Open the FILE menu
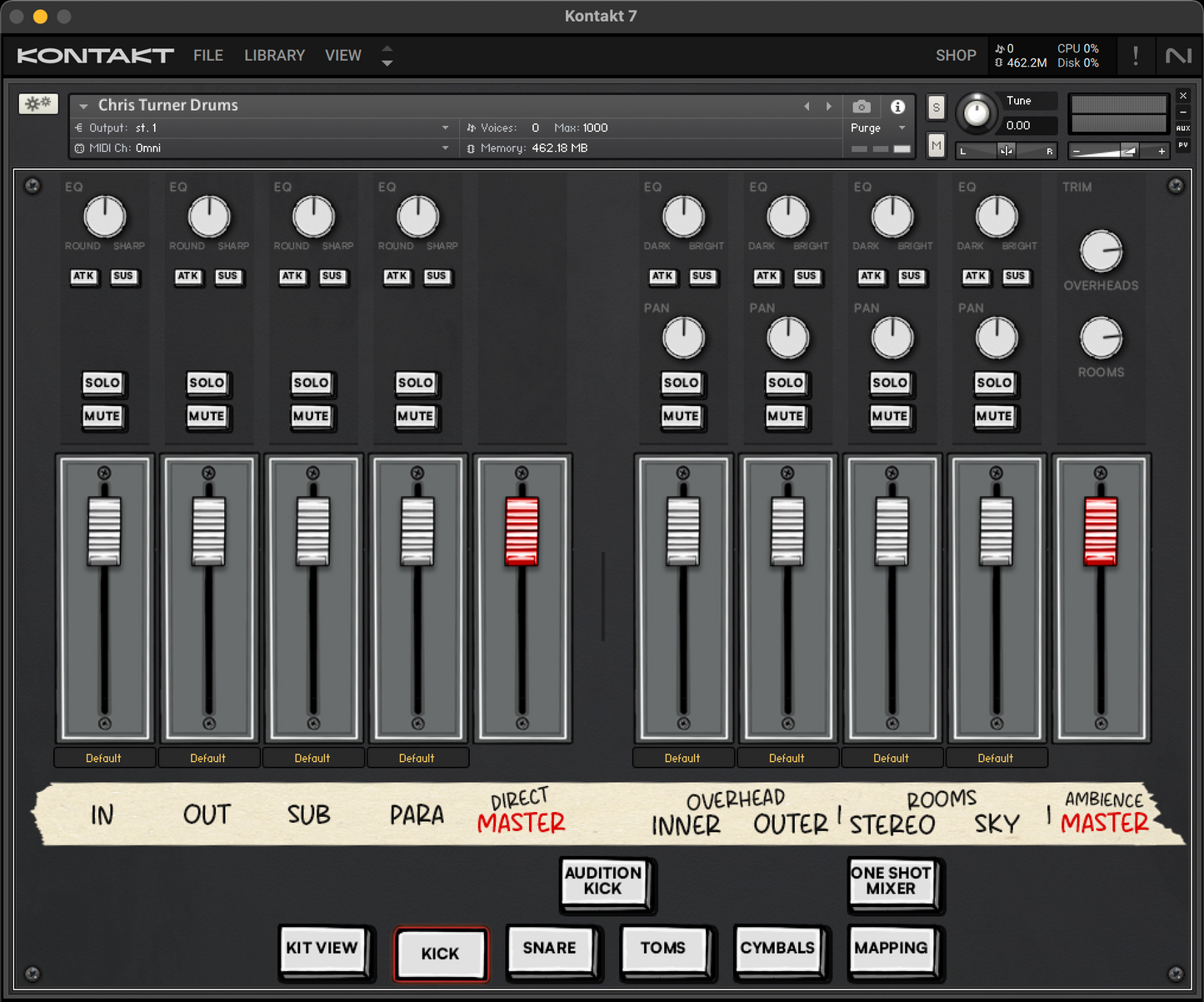Viewport: 1204px width, 1002px height. (208, 56)
